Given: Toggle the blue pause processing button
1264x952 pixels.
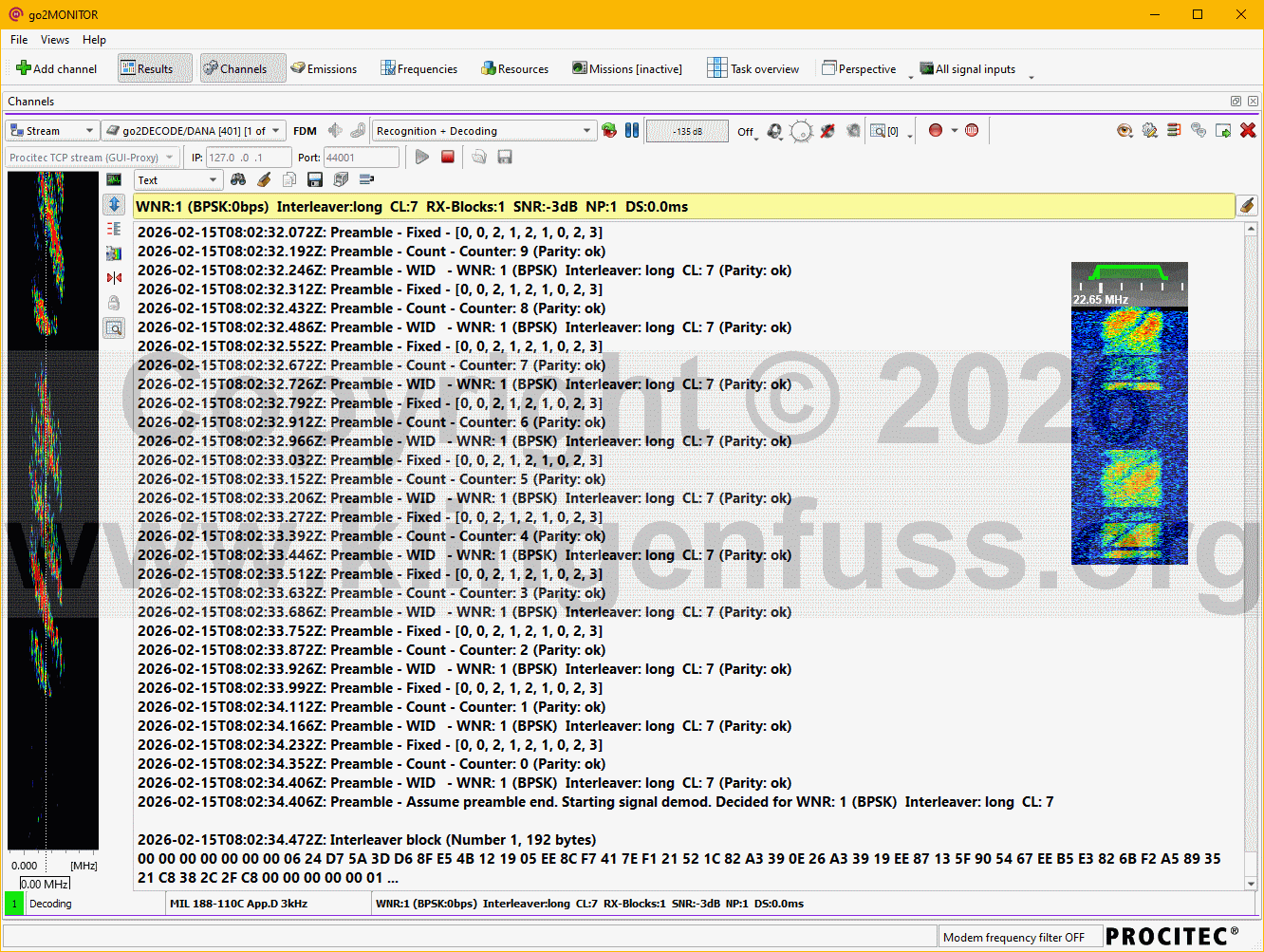Looking at the screenshot, I should tap(632, 130).
